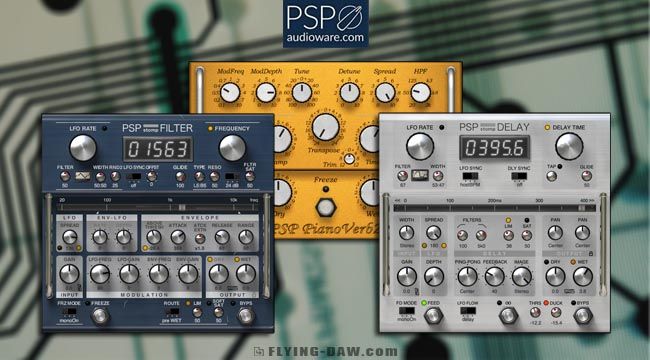Toggle the DRY LED in PSP Delay output
The height and width of the screenshot is (360, 650).
coord(546,262)
